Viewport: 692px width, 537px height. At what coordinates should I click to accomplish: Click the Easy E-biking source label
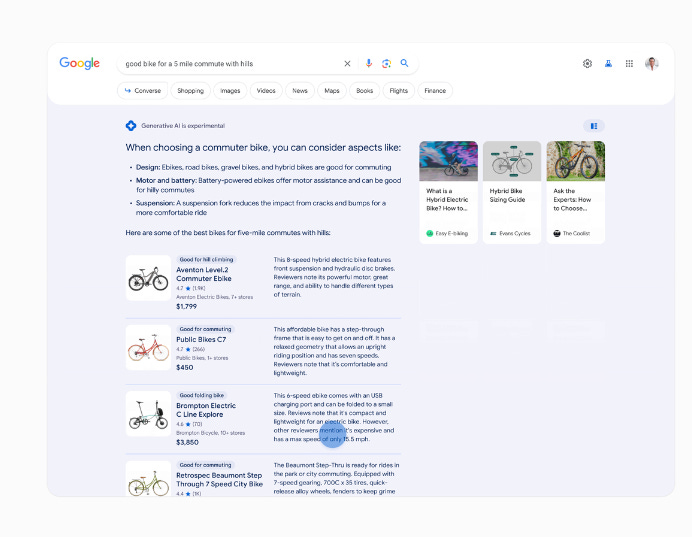(447, 233)
